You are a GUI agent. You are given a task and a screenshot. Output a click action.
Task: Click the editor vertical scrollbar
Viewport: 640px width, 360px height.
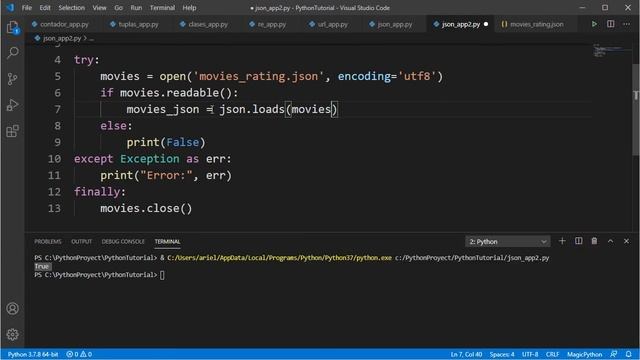tap(636, 110)
